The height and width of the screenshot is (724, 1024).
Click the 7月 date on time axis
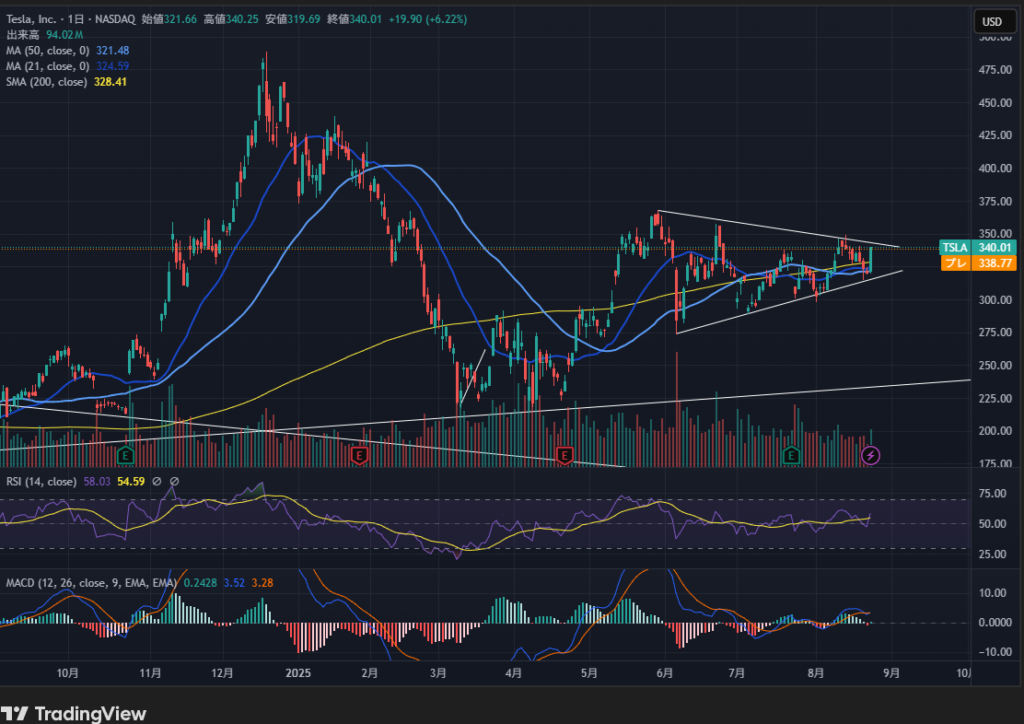737,673
